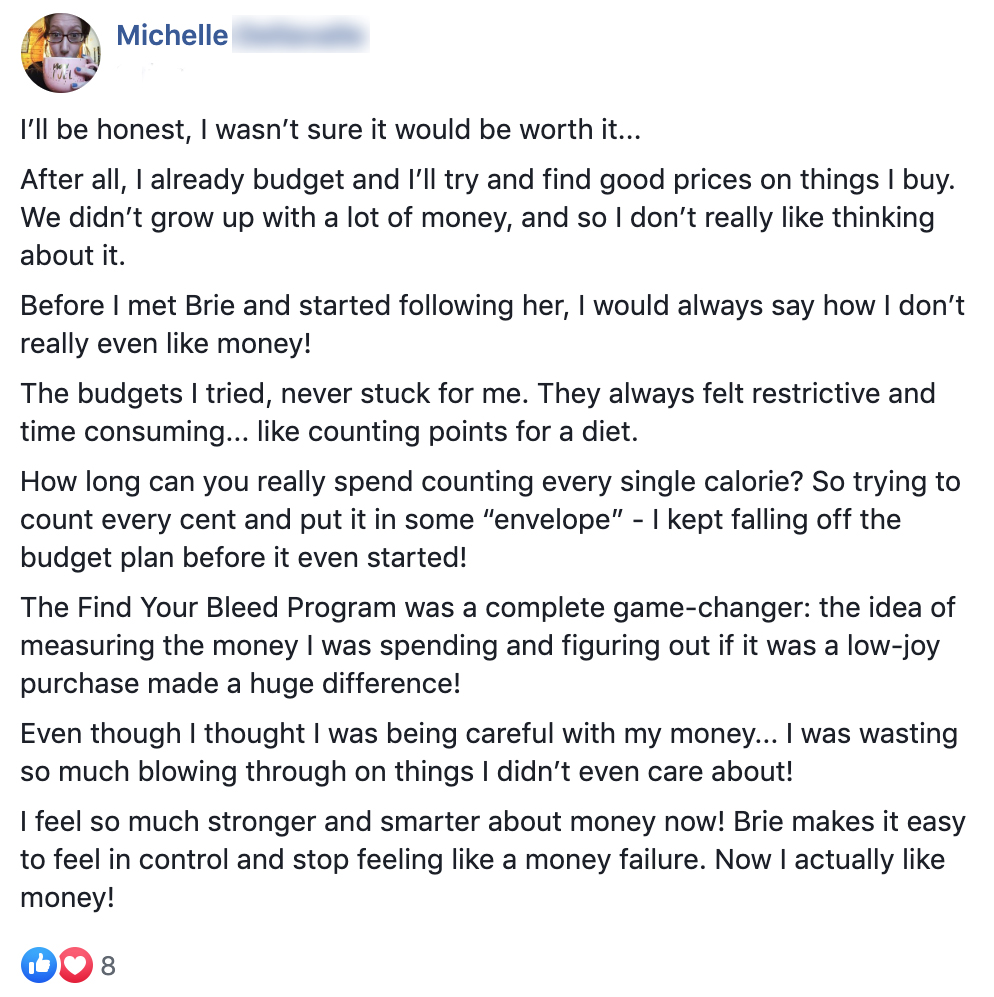Click the red heart Love reaction icon
This screenshot has height=997, width=994.
click(76, 965)
